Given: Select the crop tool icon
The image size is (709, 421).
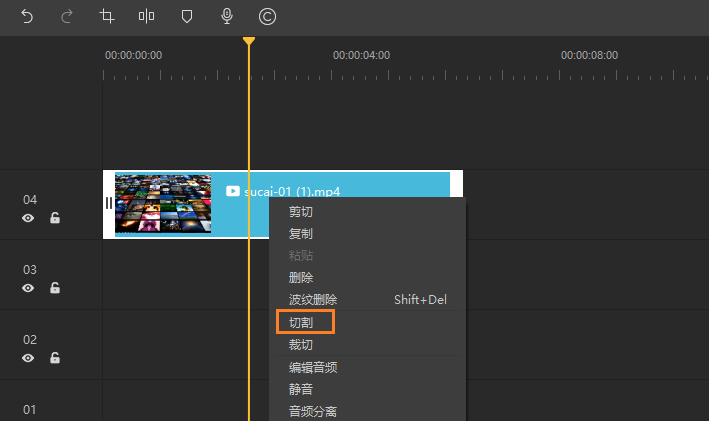Looking at the screenshot, I should [107, 17].
